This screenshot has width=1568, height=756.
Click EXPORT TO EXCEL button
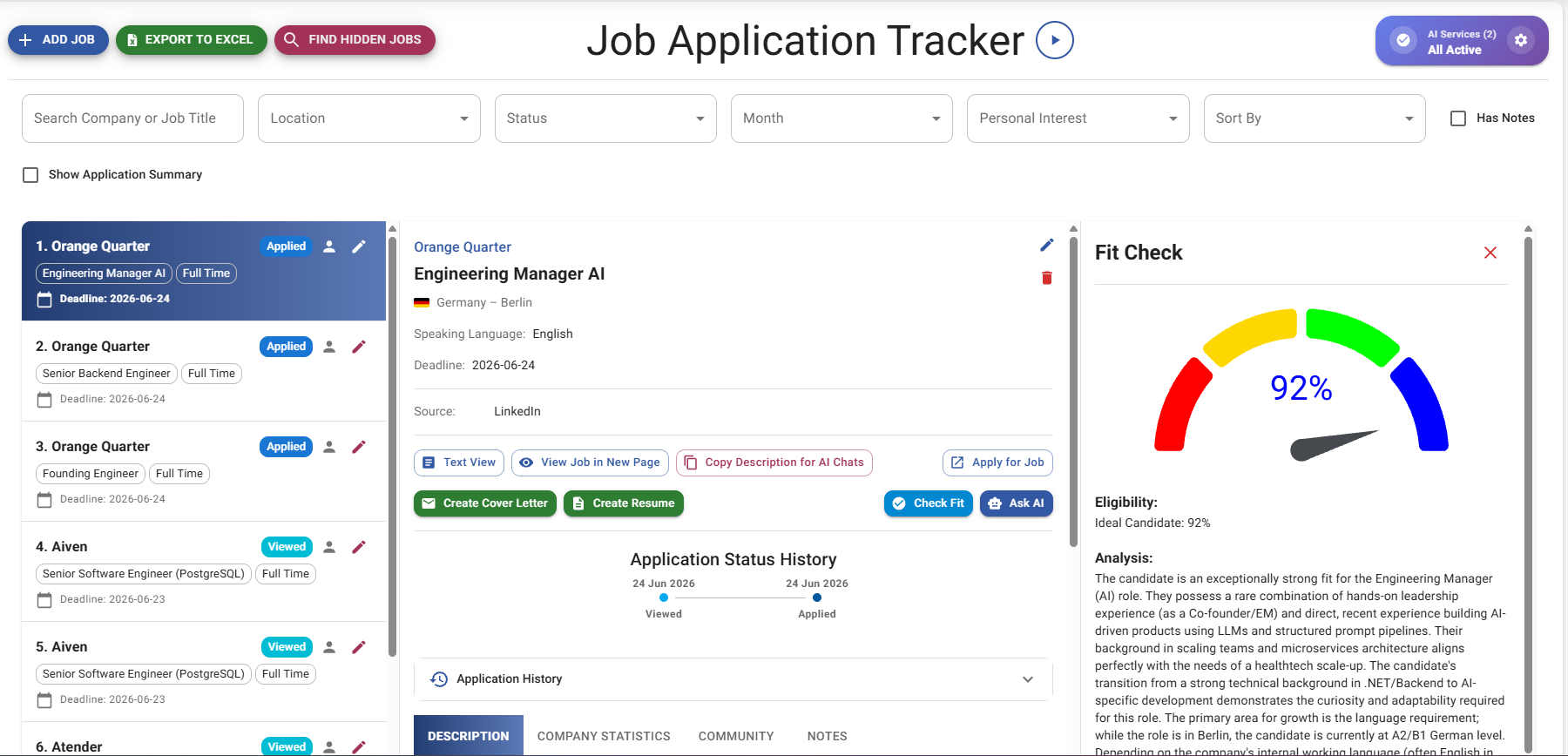click(192, 40)
